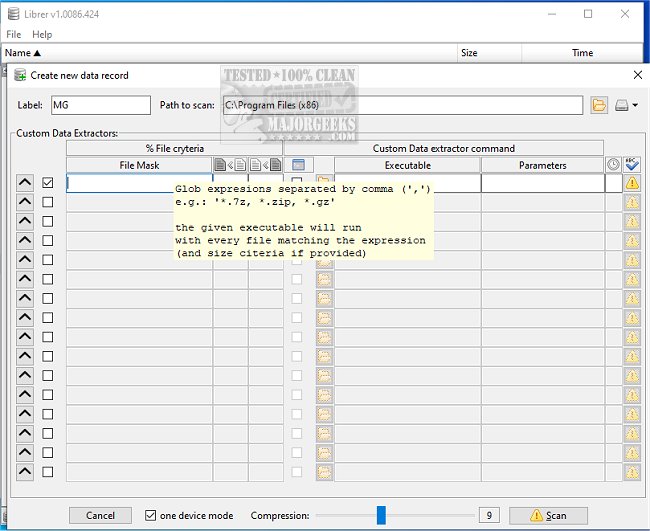The image size is (650, 531).
Task: Click the minimum file size column icon
Action: point(229,165)
